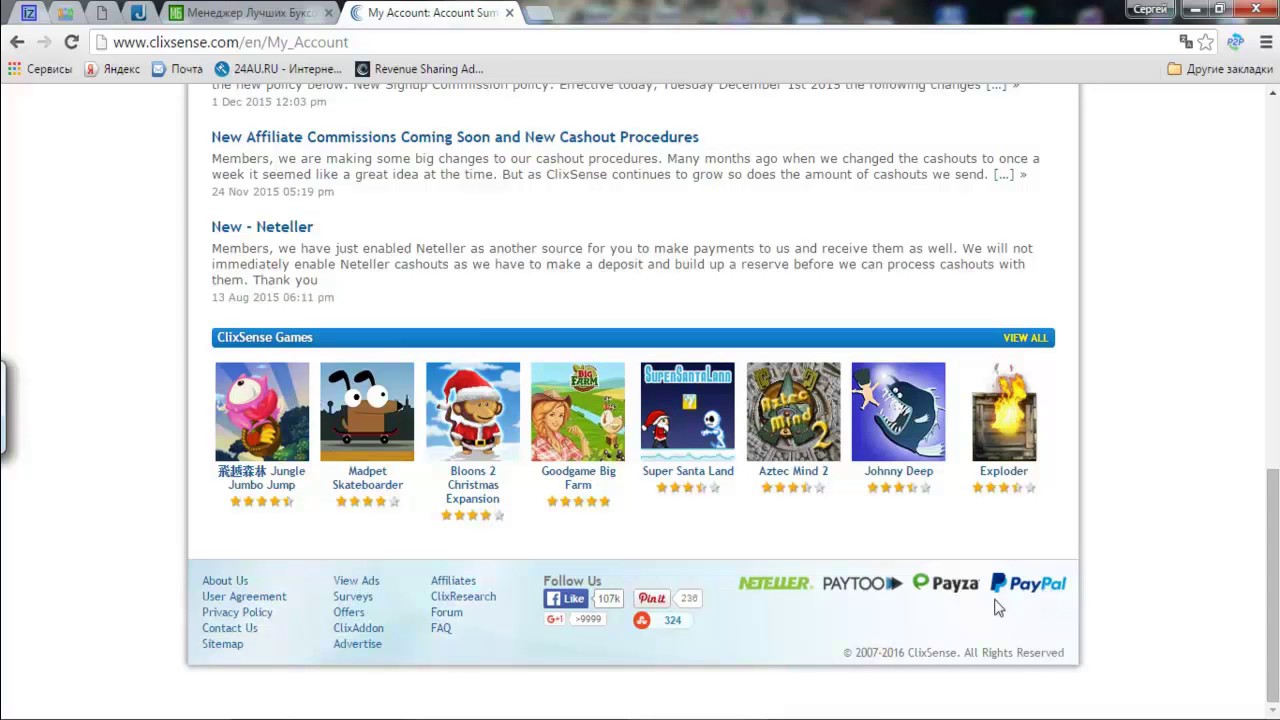Image resolution: width=1280 pixels, height=720 pixels.
Task: Click the Сергей profile button in title bar
Action: 1151,9
